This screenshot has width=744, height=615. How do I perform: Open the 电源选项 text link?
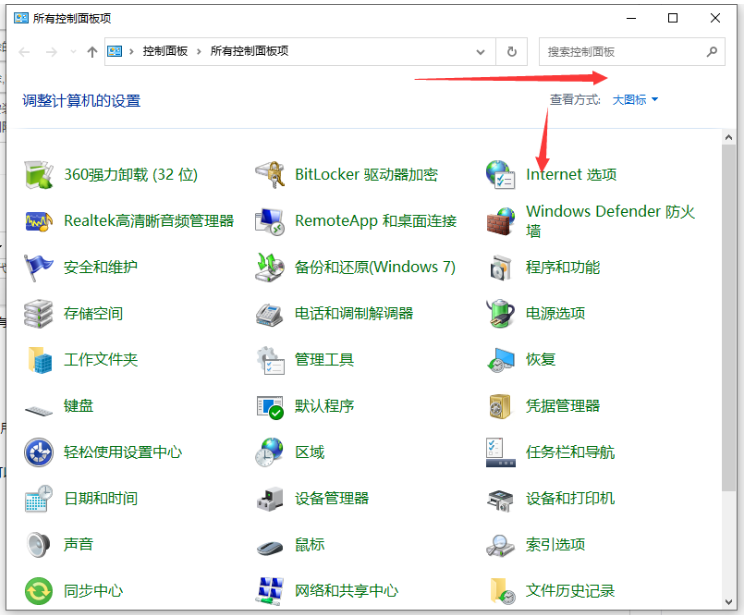coord(555,313)
